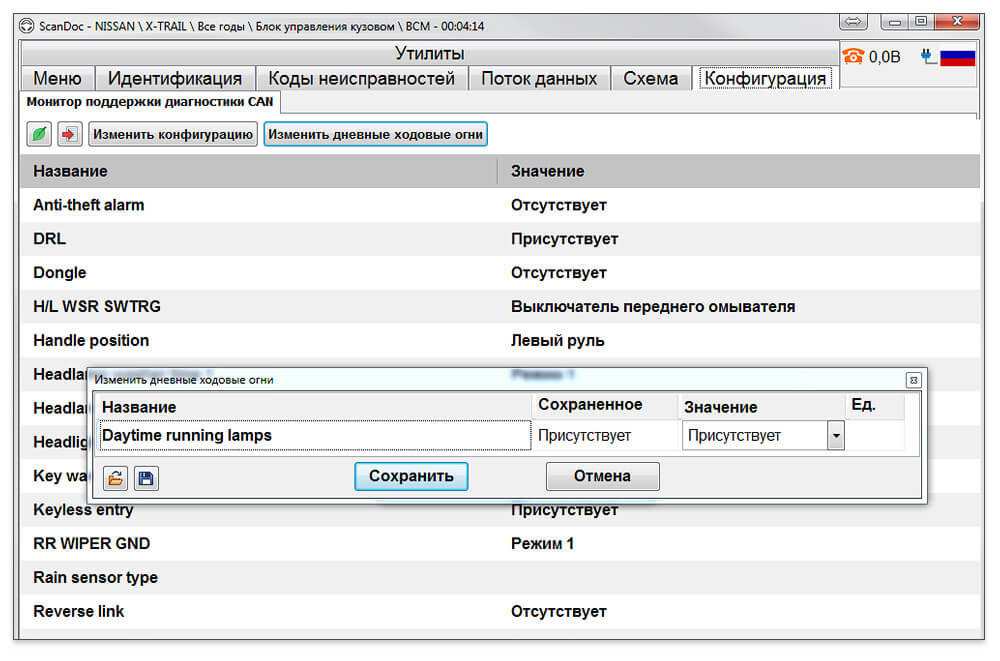Click the Режим 1 value of RR WIPER GND
The height and width of the screenshot is (661, 1000).
pyautogui.click(x=542, y=544)
